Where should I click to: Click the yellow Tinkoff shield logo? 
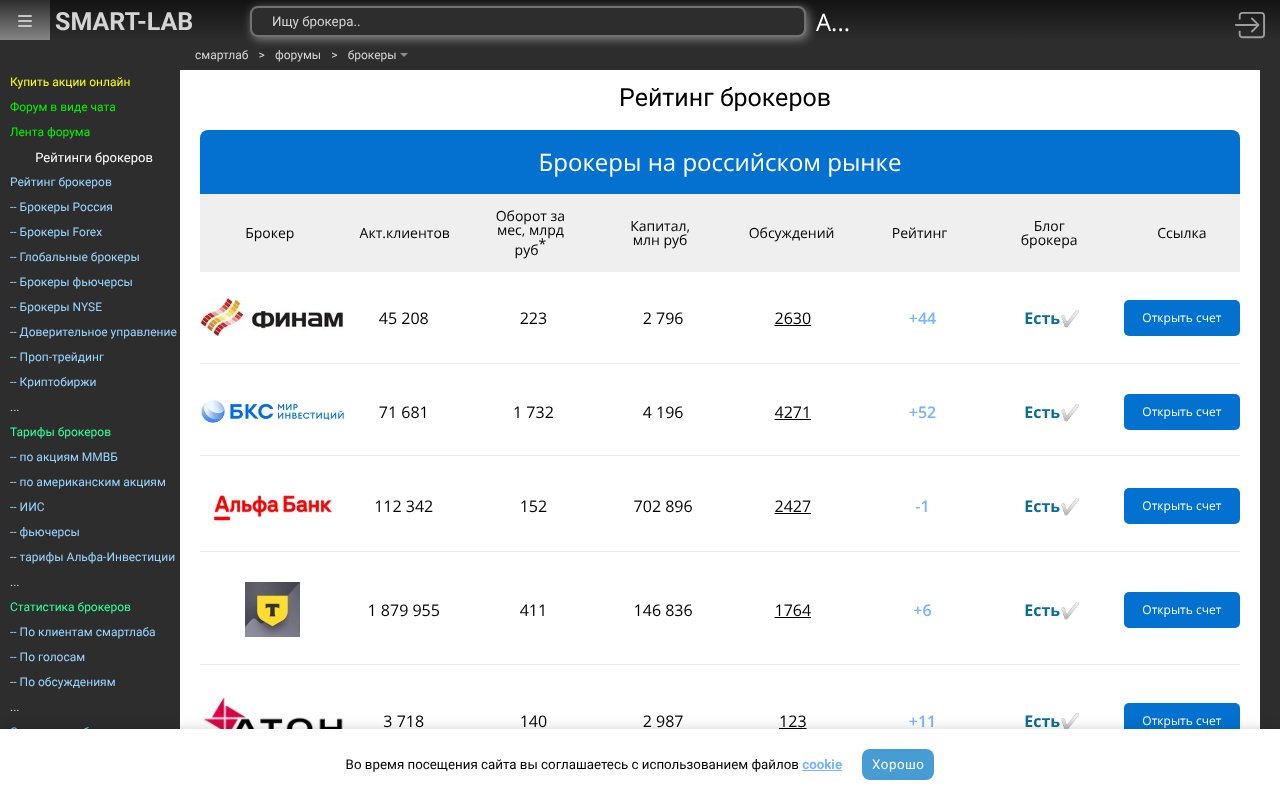pyautogui.click(x=272, y=609)
